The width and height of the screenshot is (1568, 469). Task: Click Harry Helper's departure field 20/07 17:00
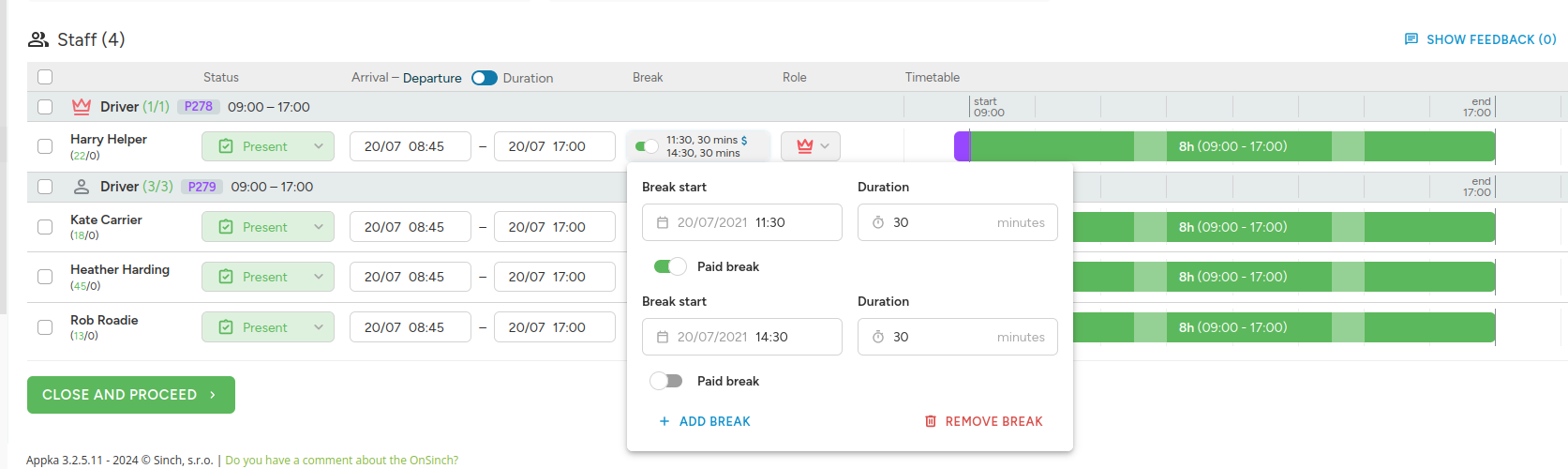point(555,146)
